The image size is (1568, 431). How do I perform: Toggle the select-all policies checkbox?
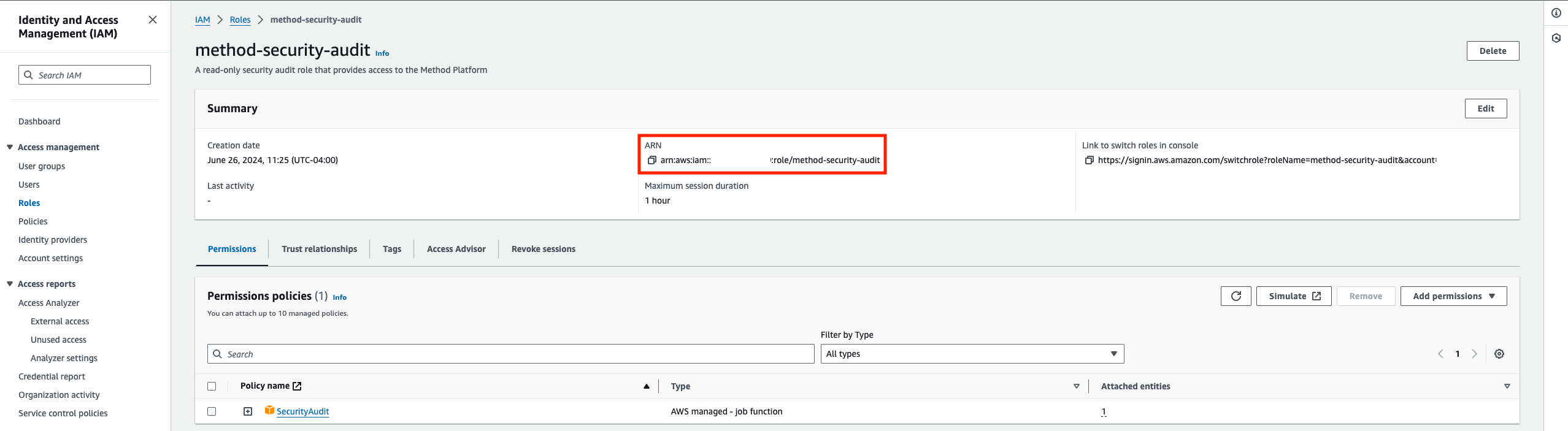click(212, 386)
